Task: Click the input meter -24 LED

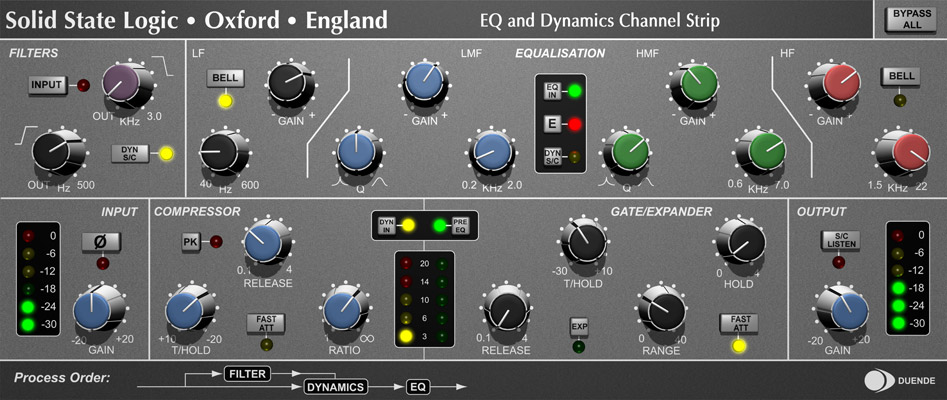Action: coord(29,308)
